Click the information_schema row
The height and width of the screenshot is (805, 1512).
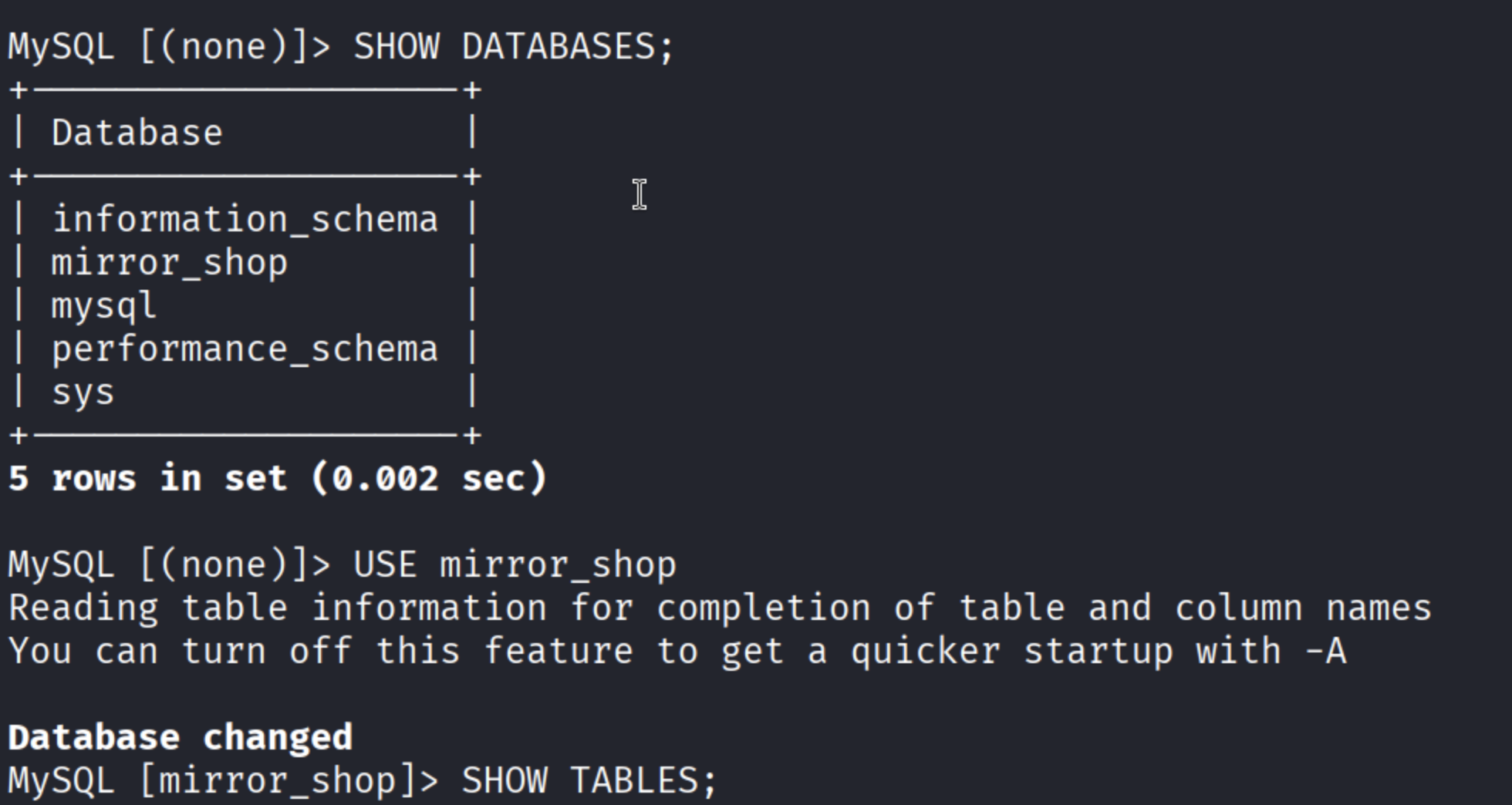245,220
